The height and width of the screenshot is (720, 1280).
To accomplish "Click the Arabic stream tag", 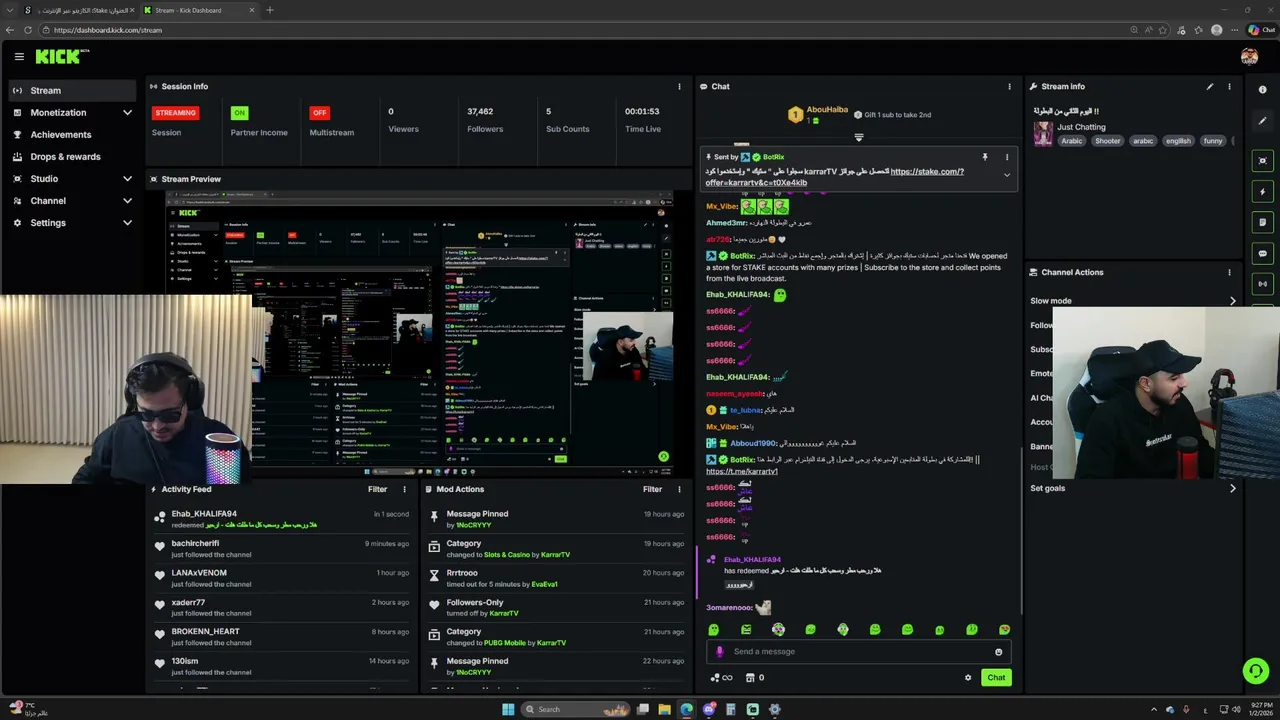I will point(1072,141).
